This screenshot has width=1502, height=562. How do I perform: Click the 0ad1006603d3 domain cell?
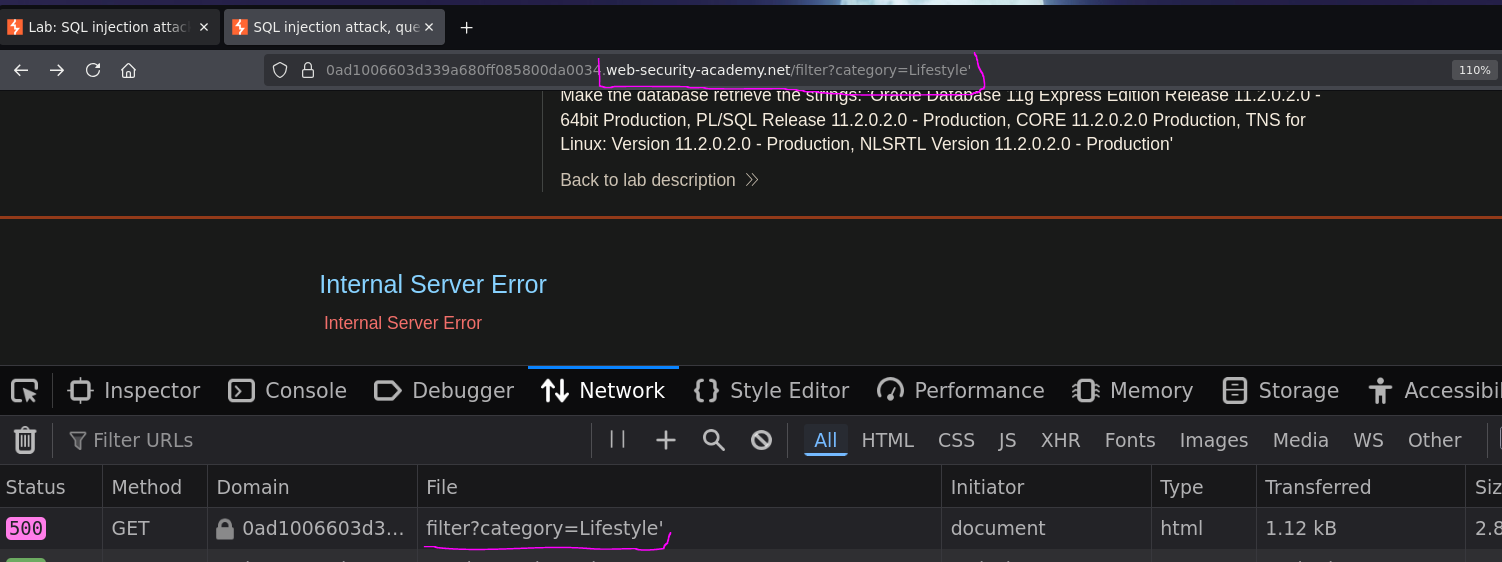(x=312, y=528)
